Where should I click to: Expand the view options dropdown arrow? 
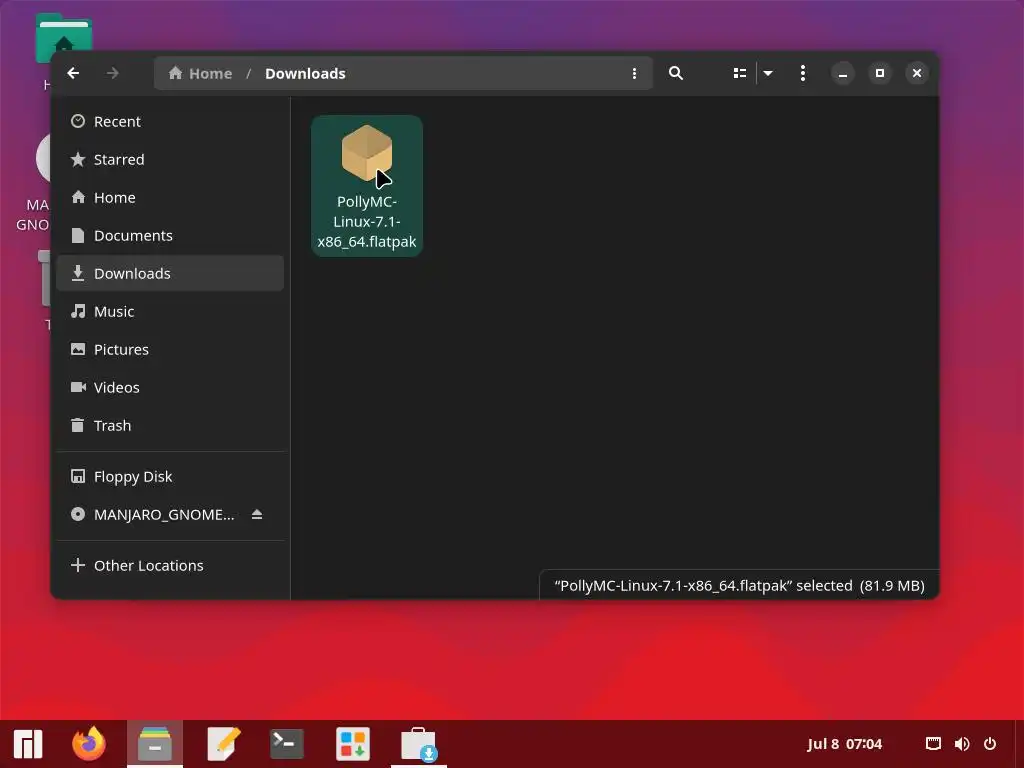point(768,73)
